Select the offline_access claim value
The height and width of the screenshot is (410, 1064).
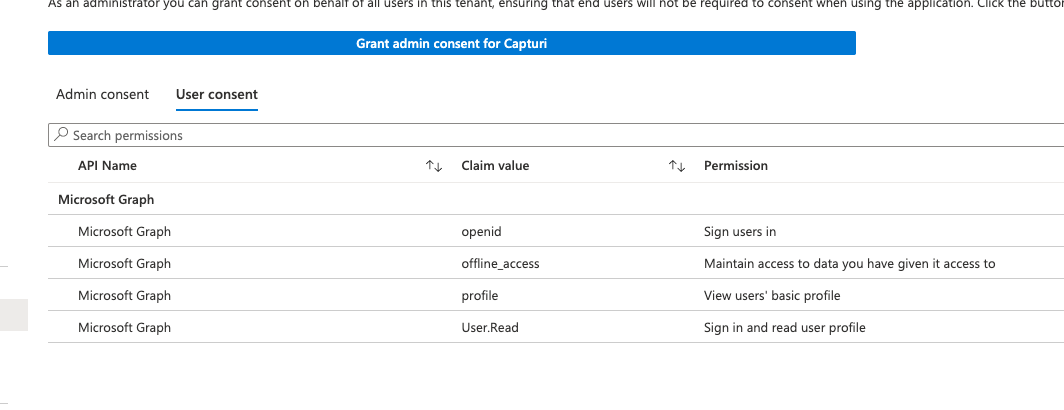pos(500,263)
